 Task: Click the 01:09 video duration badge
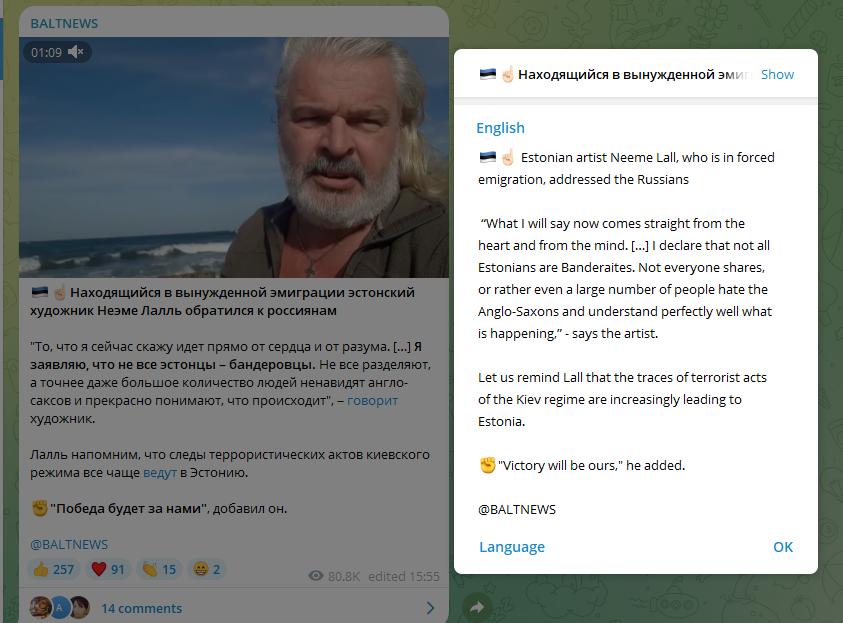pos(46,52)
